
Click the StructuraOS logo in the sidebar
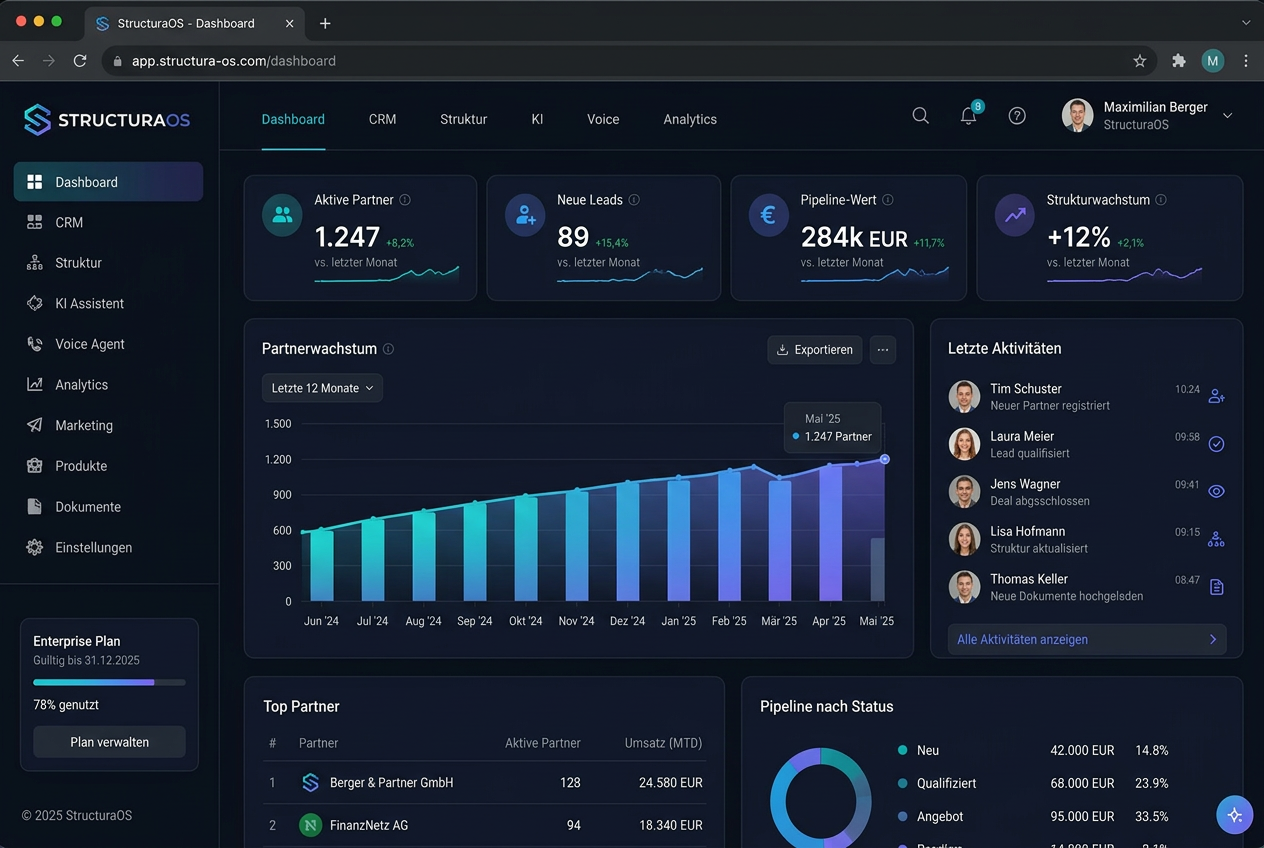107,120
